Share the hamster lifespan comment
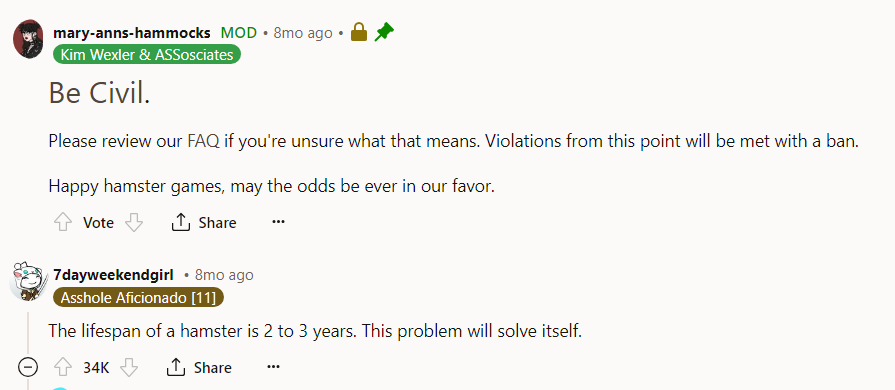The image size is (895, 390). pos(199,367)
